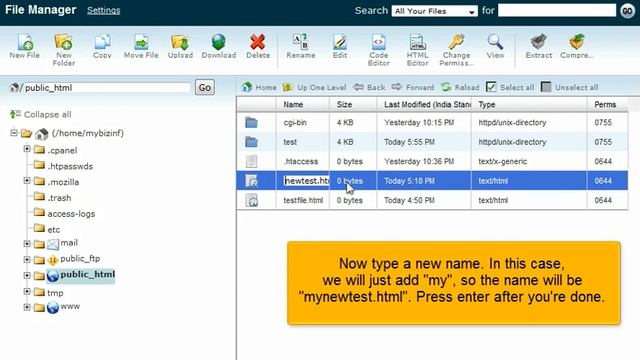Screen dimensions: 640x360
Task: Click Select all checkbox icon
Action: point(491,87)
